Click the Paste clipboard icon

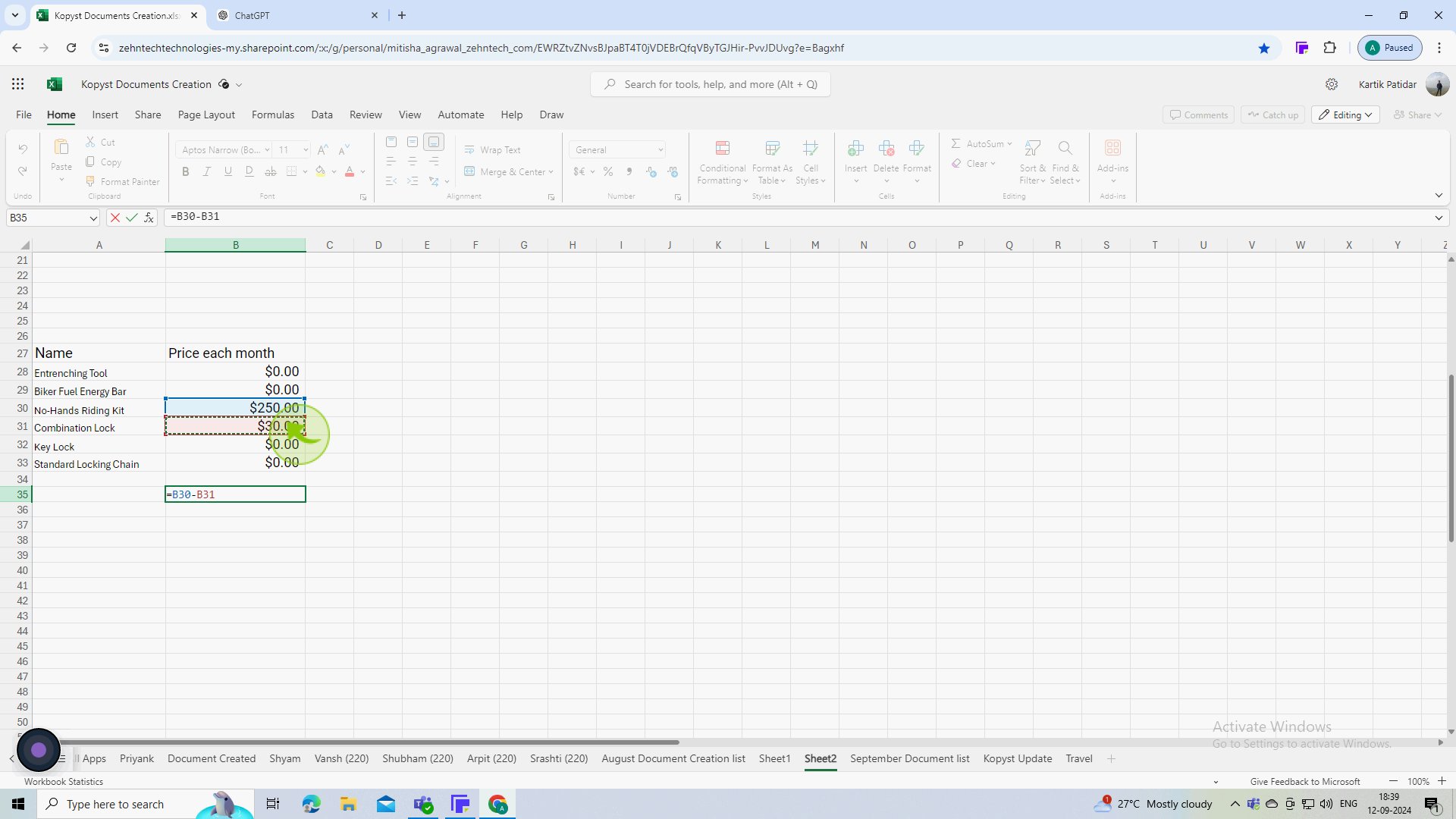point(61,147)
